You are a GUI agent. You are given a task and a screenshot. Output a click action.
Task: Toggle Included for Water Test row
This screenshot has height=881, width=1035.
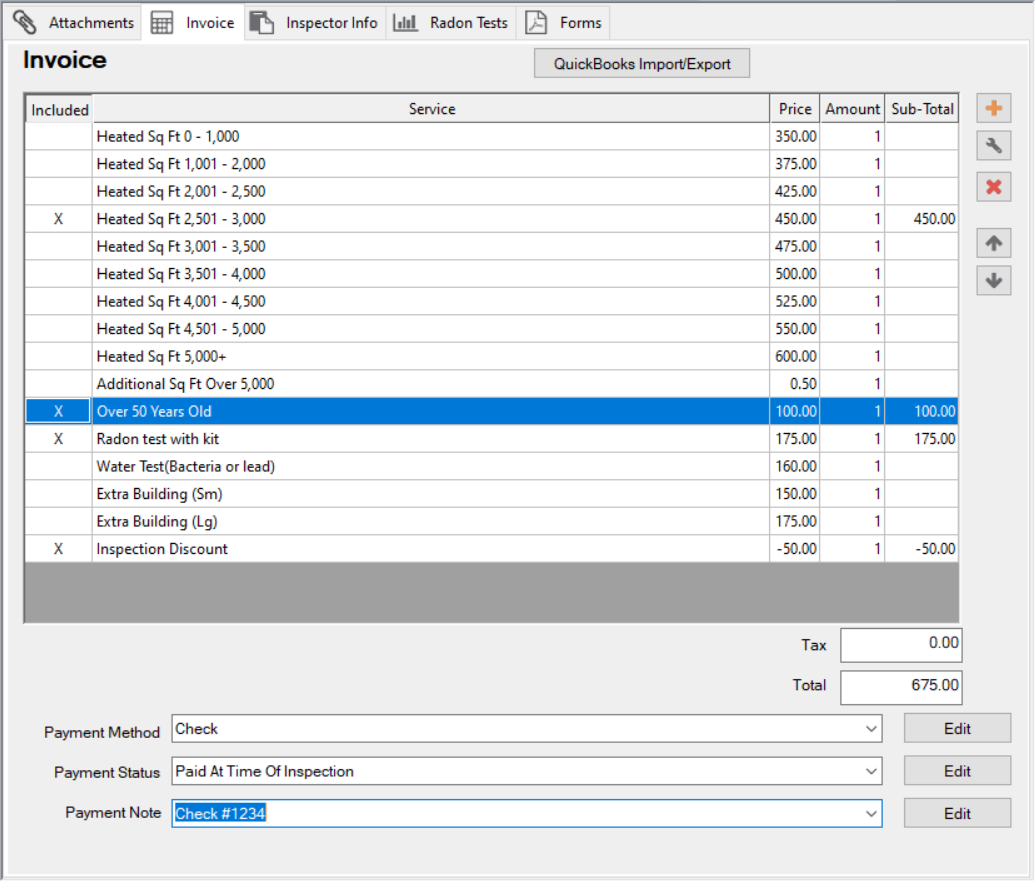tap(58, 466)
